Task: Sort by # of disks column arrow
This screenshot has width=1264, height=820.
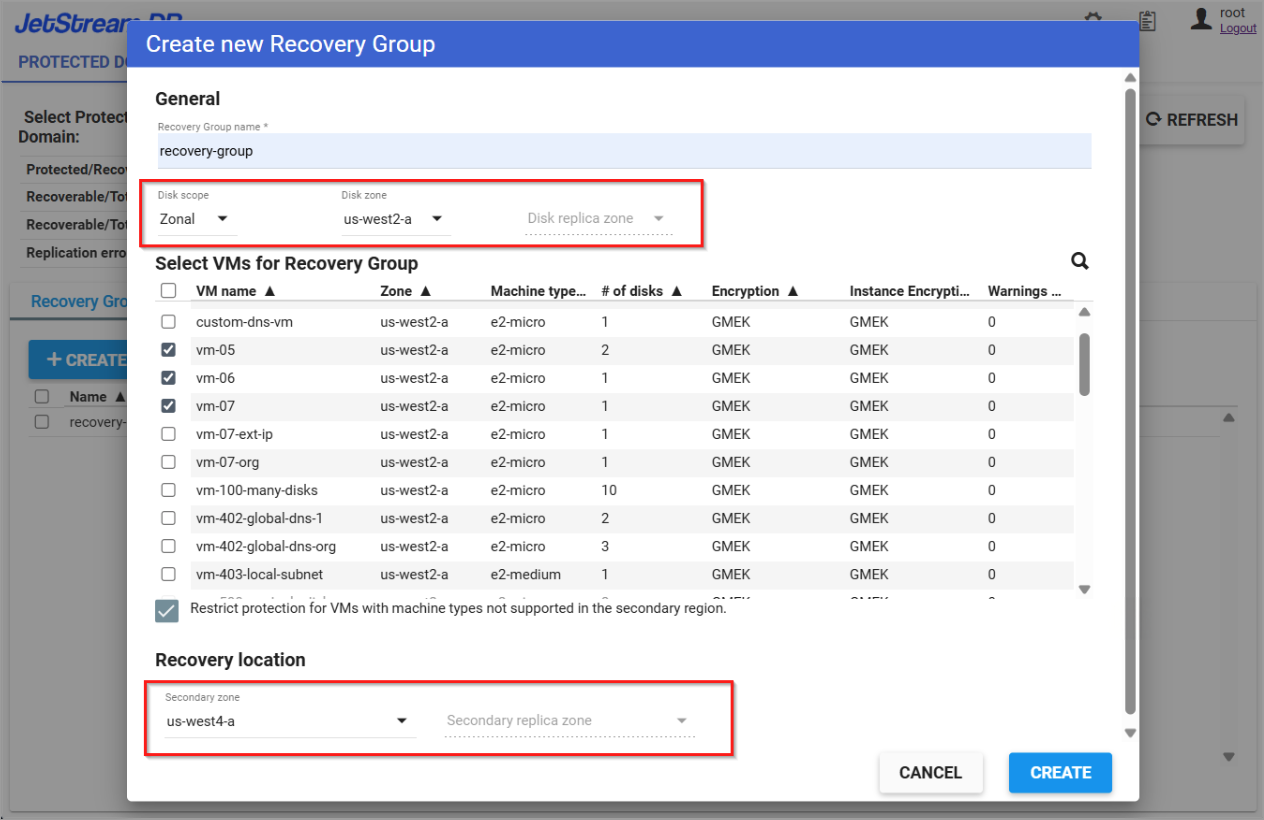Action: click(x=676, y=291)
